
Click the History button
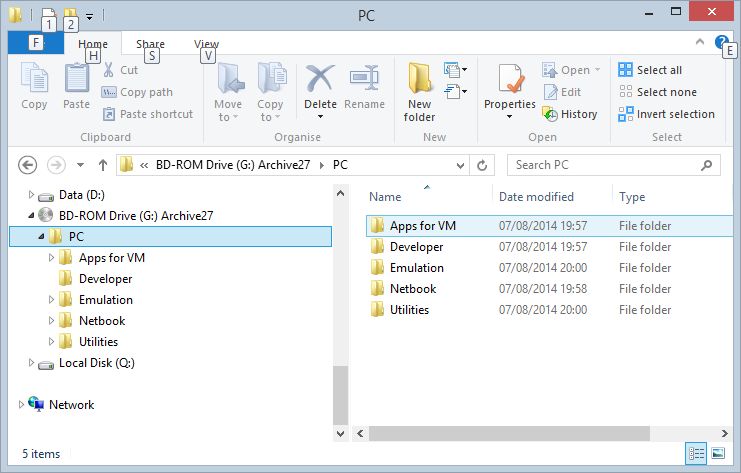click(569, 114)
